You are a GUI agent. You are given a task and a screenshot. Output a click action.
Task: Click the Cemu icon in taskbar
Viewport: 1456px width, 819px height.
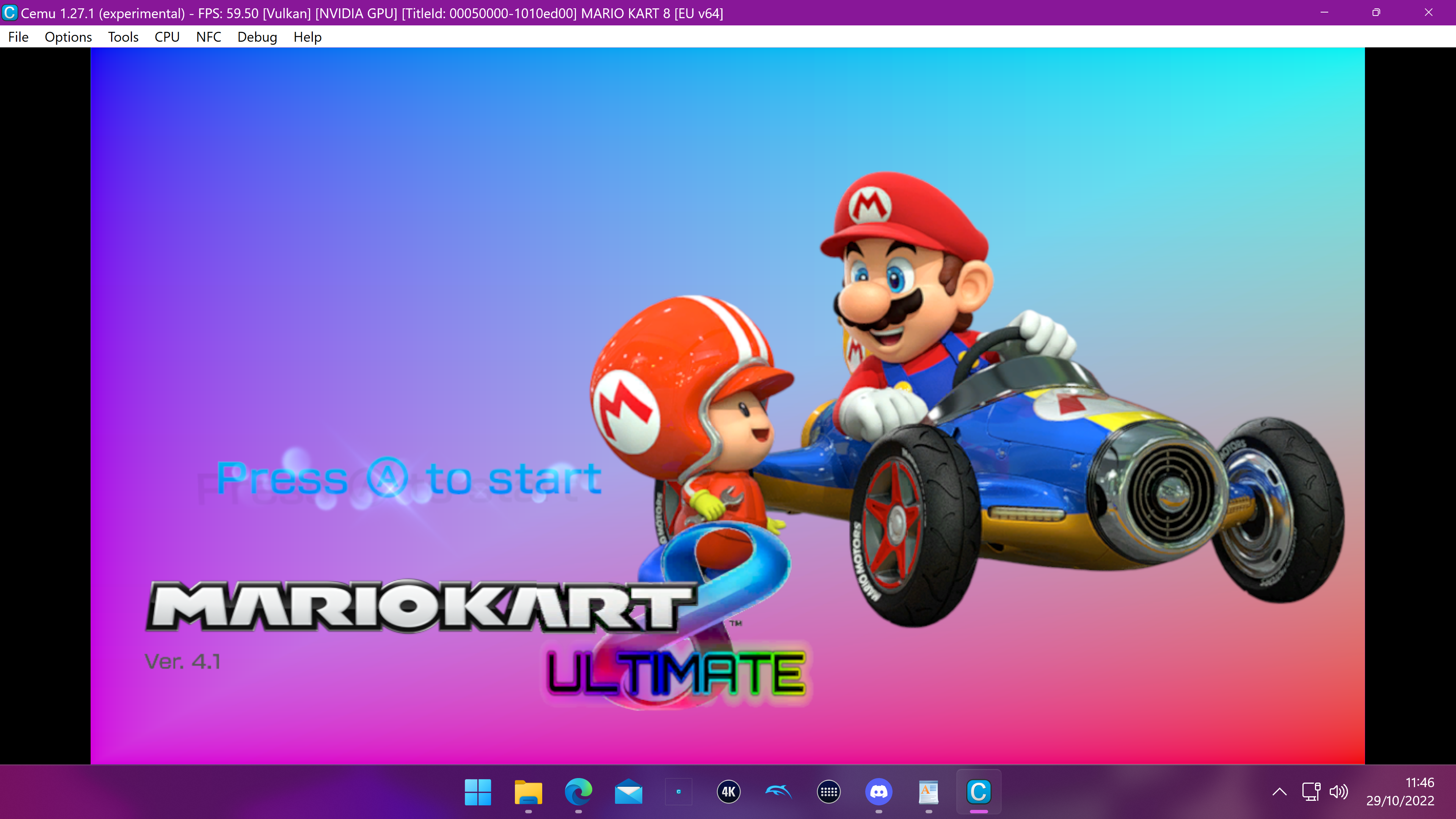click(x=979, y=792)
